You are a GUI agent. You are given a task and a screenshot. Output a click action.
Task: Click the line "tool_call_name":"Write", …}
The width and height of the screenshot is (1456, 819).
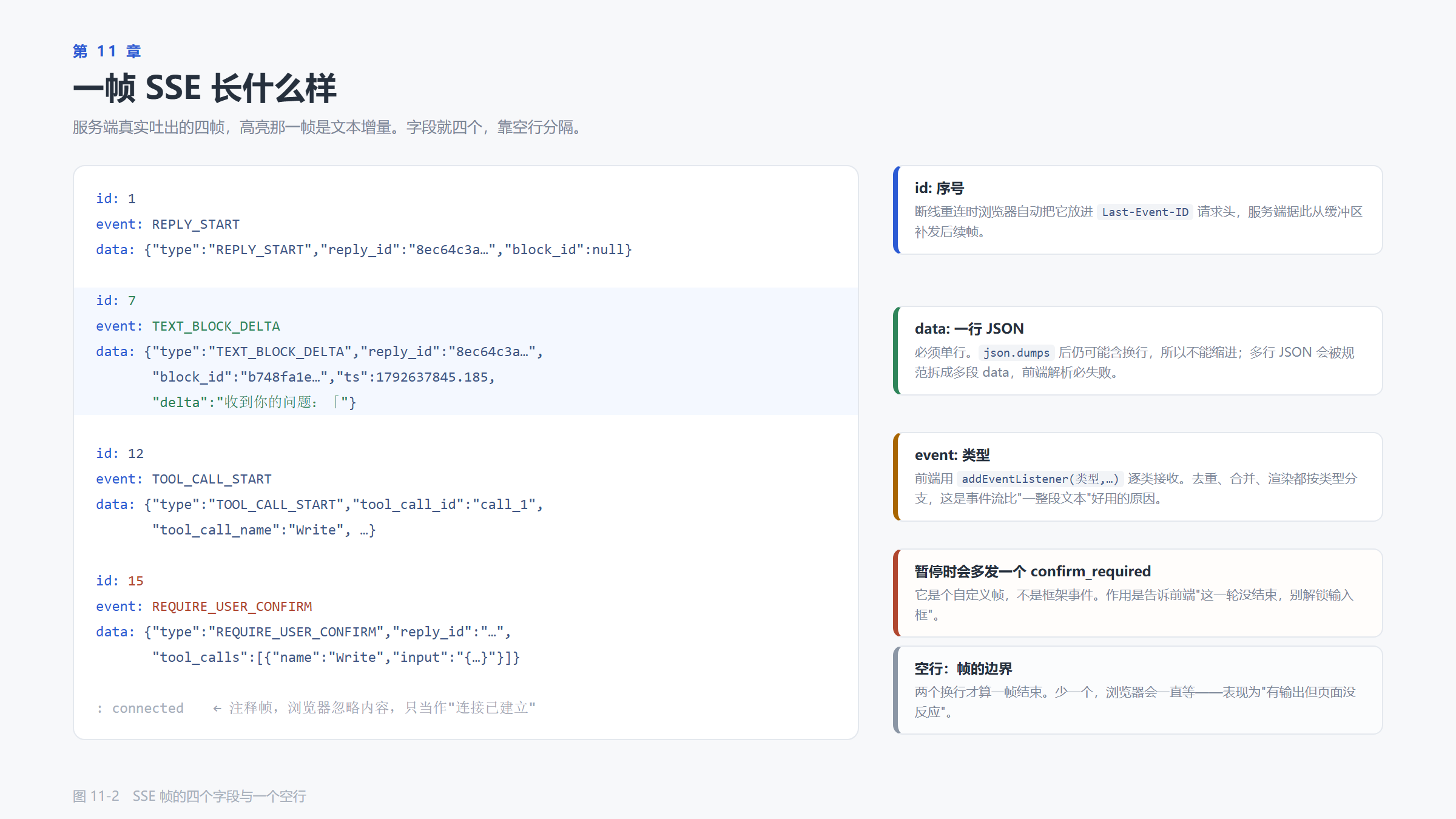point(265,530)
